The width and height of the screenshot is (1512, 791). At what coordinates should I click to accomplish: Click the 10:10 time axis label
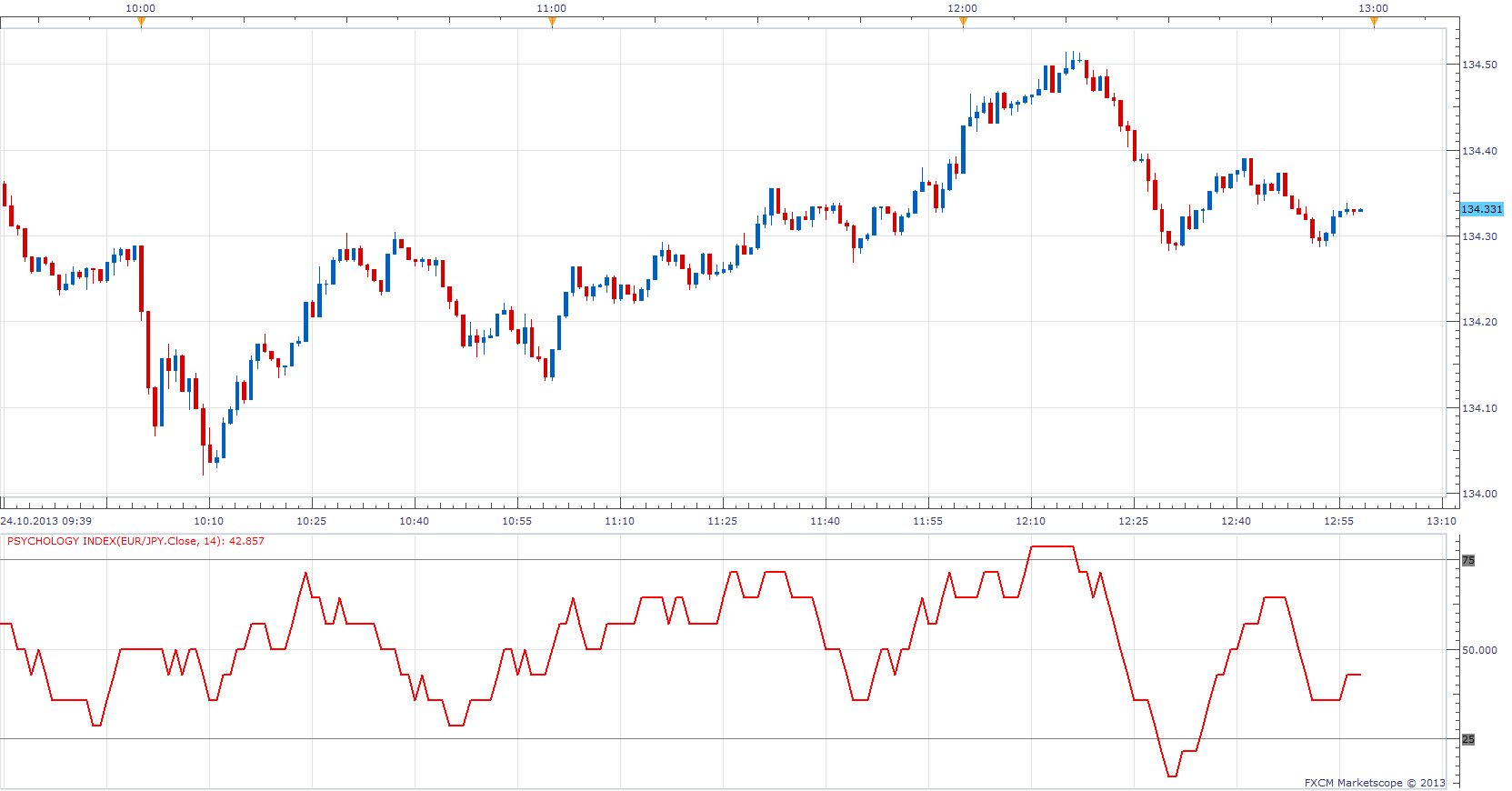(208, 521)
